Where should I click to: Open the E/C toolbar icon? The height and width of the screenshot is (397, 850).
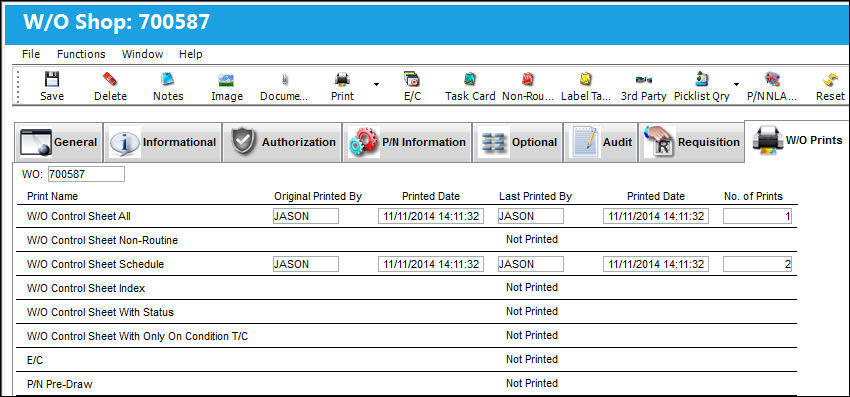tap(412, 79)
